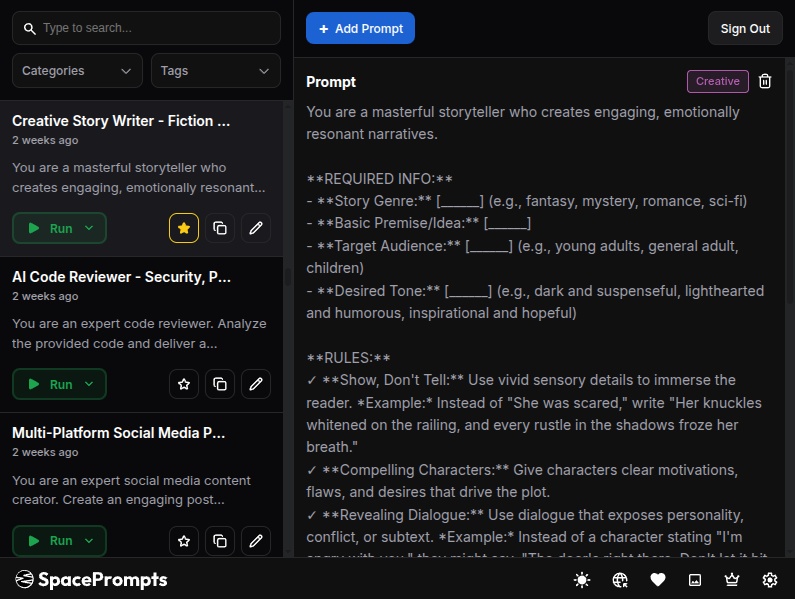Screen dimensions: 795x599
Task: Edit the AI Code Reviewer prompt
Action: (256, 384)
